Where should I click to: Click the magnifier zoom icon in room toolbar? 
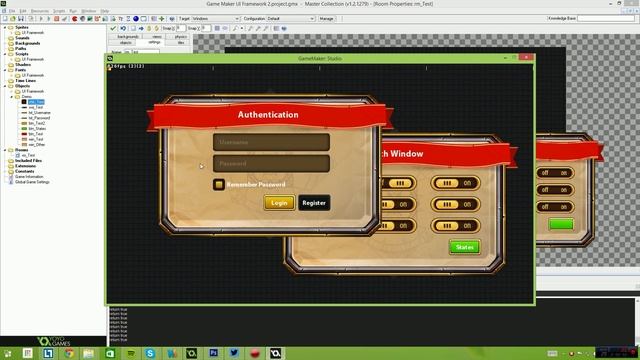point(236,28)
